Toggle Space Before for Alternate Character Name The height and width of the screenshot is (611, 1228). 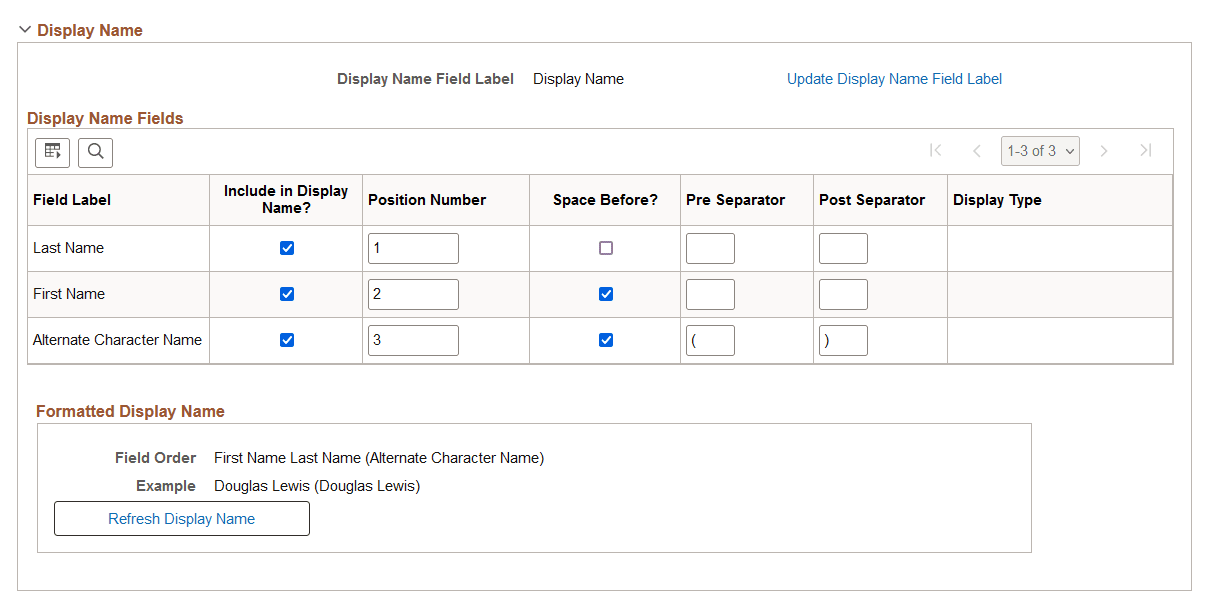pos(605,339)
